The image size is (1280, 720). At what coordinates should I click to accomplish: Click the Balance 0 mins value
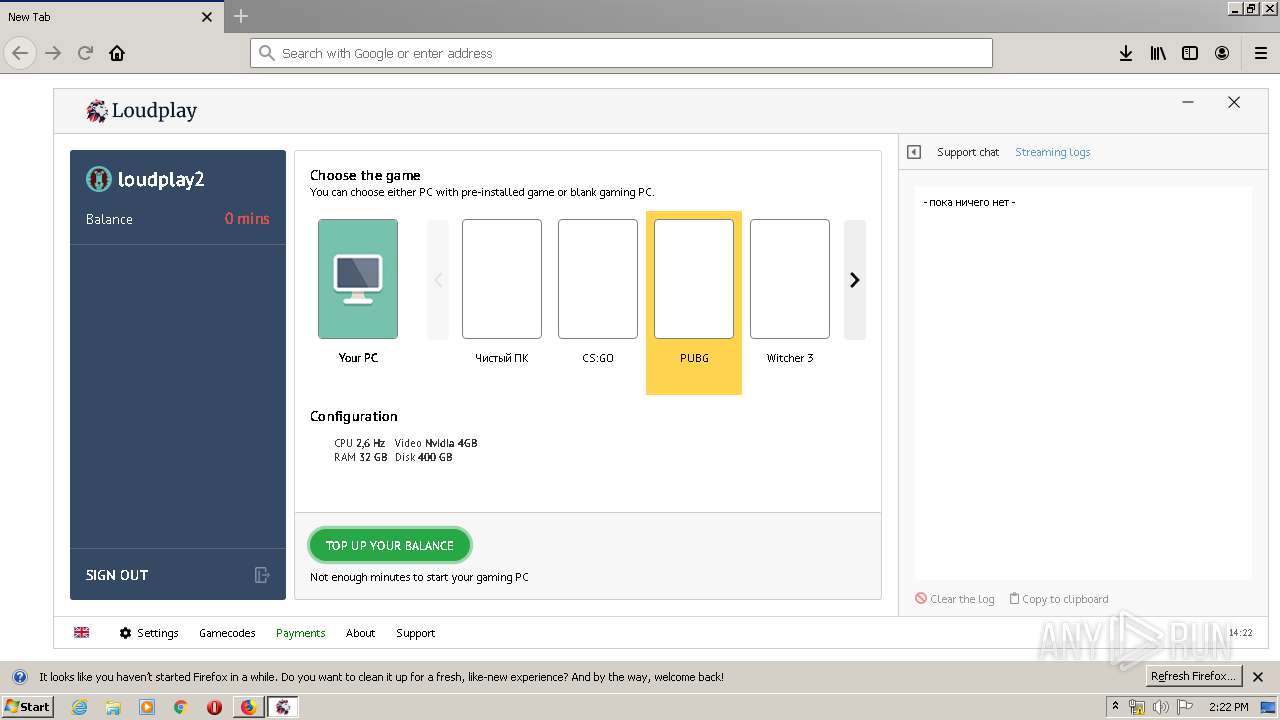pos(247,219)
